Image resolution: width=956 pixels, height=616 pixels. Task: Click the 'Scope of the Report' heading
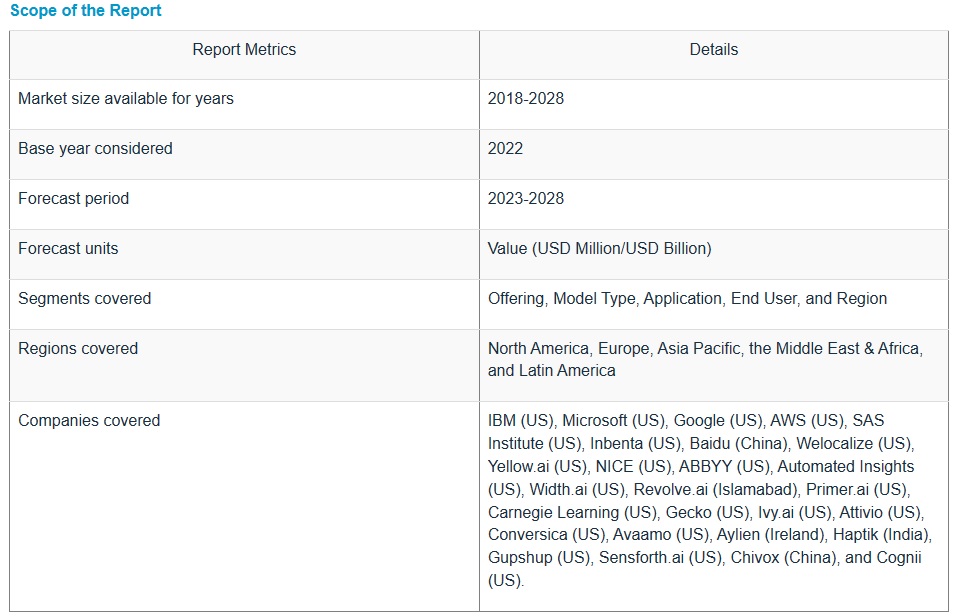click(85, 11)
